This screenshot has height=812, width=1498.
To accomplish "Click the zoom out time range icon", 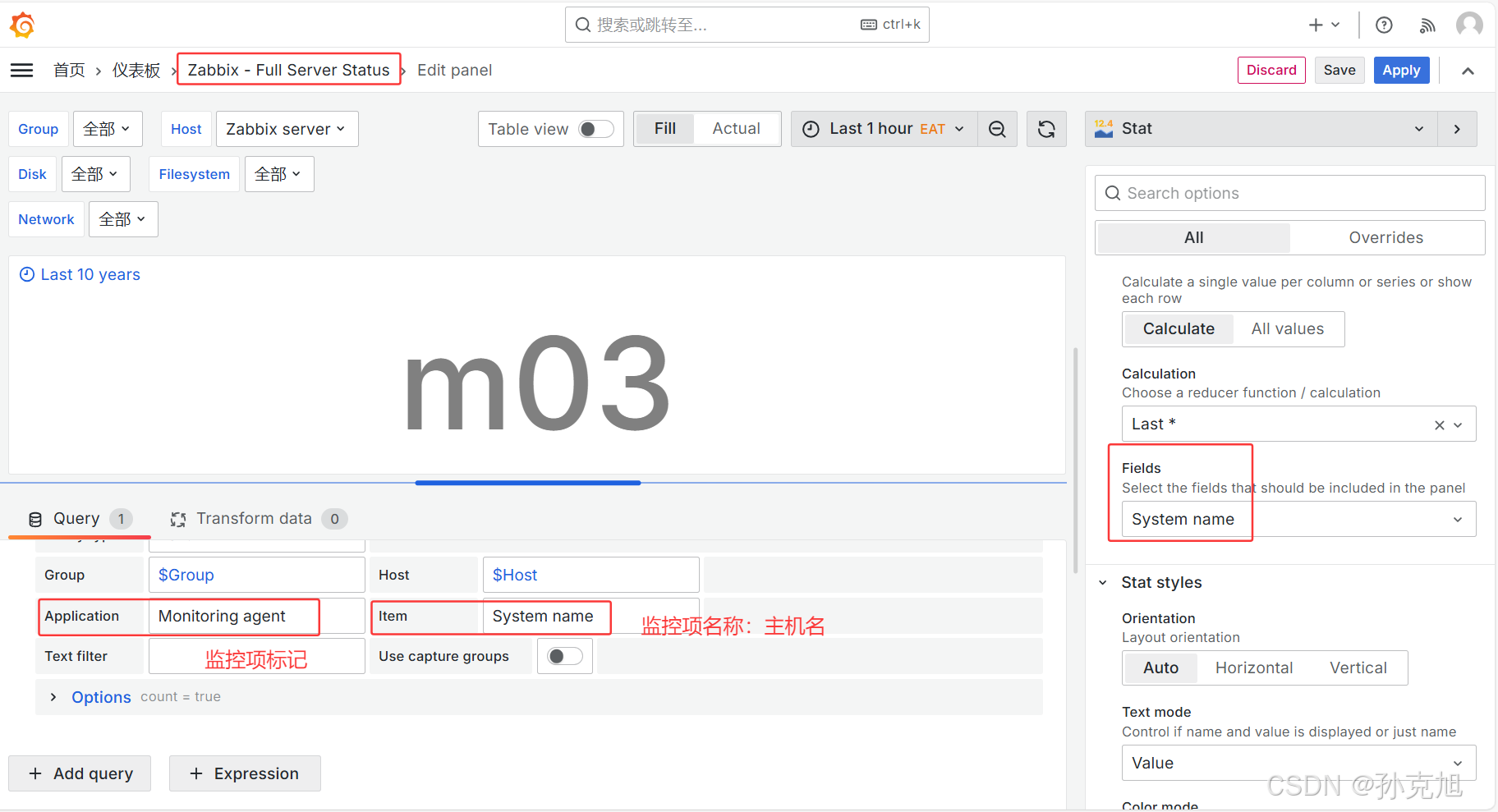I will tap(997, 129).
